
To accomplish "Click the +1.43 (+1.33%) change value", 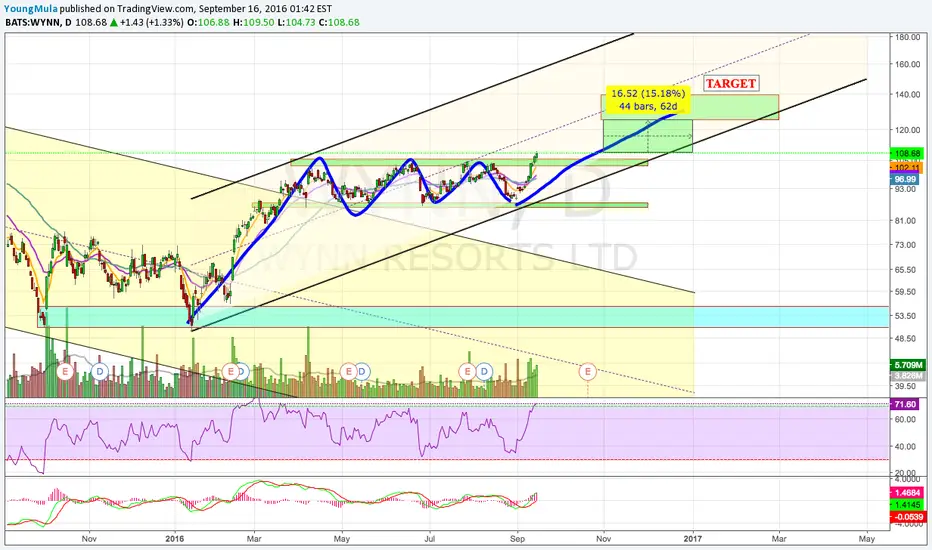I will [x=151, y=23].
